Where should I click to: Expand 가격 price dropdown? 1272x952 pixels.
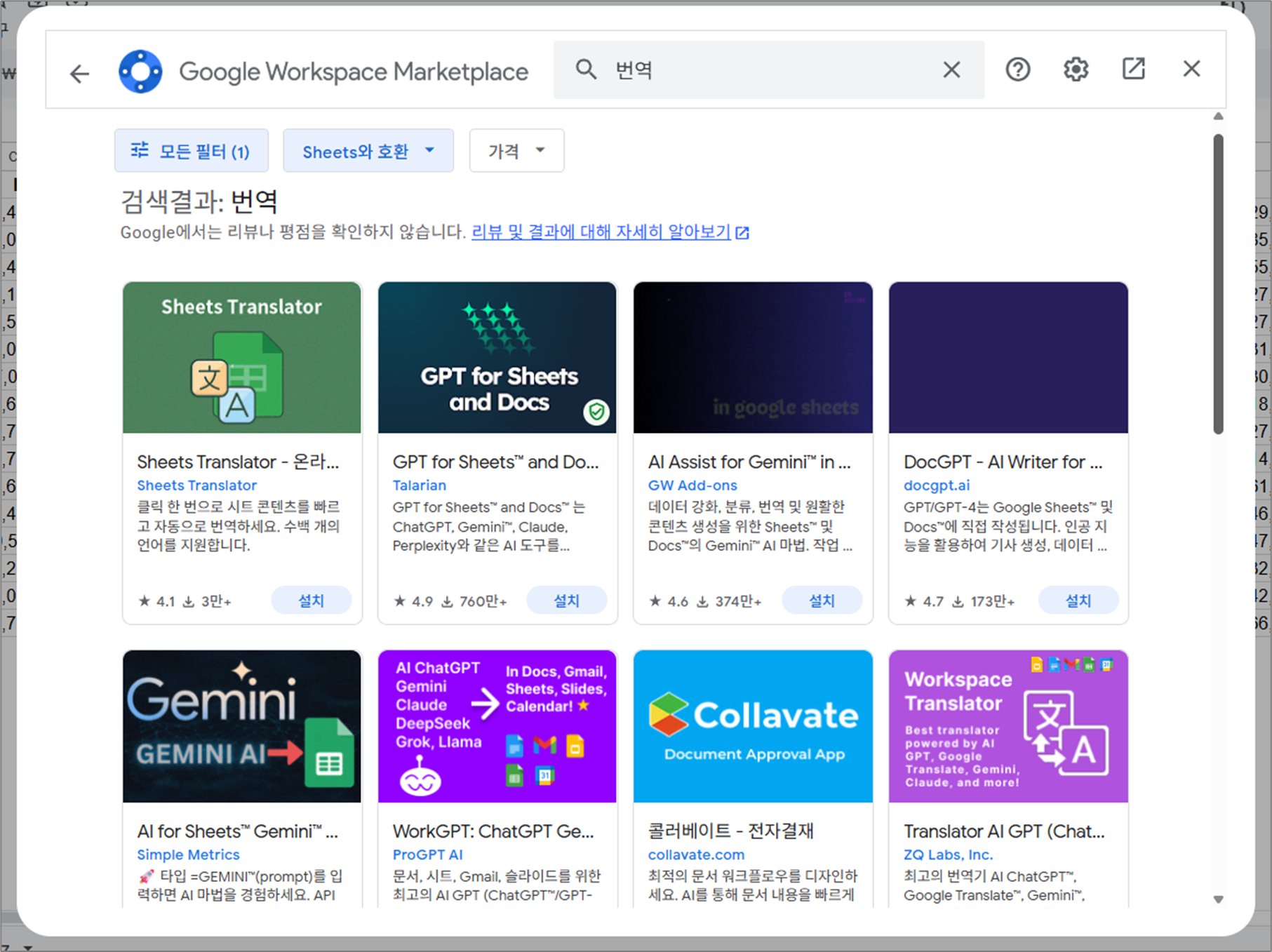(x=516, y=151)
